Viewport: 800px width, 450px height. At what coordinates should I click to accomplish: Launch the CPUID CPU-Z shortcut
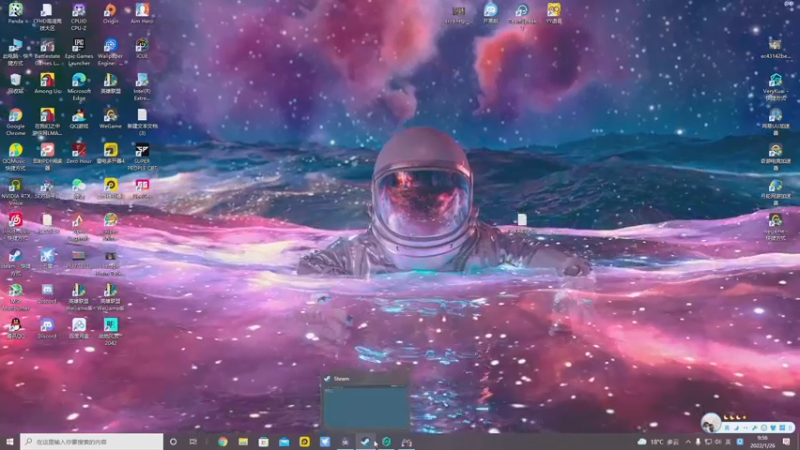coord(79,17)
